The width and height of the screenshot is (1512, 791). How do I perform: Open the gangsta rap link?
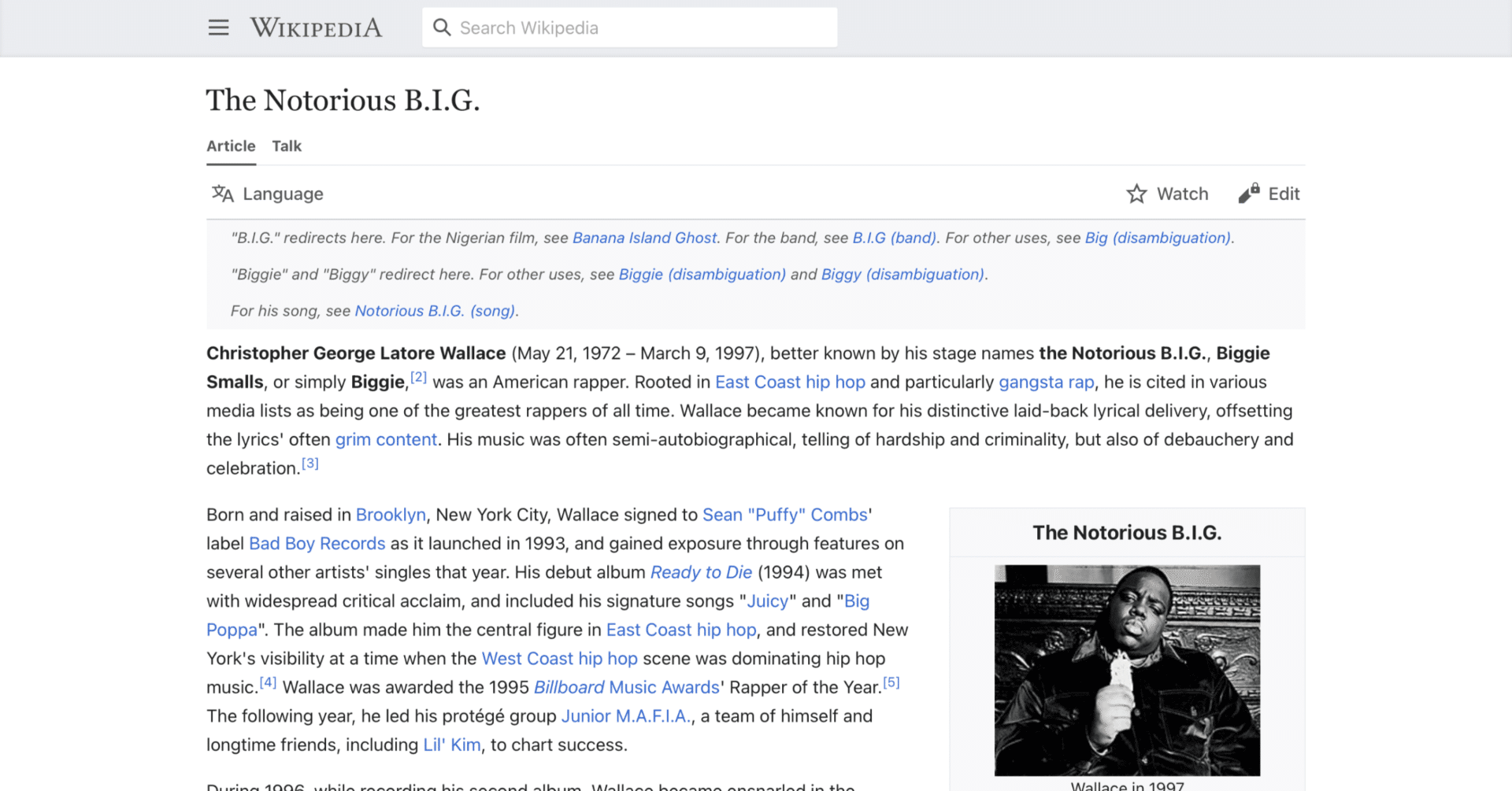pos(1047,383)
